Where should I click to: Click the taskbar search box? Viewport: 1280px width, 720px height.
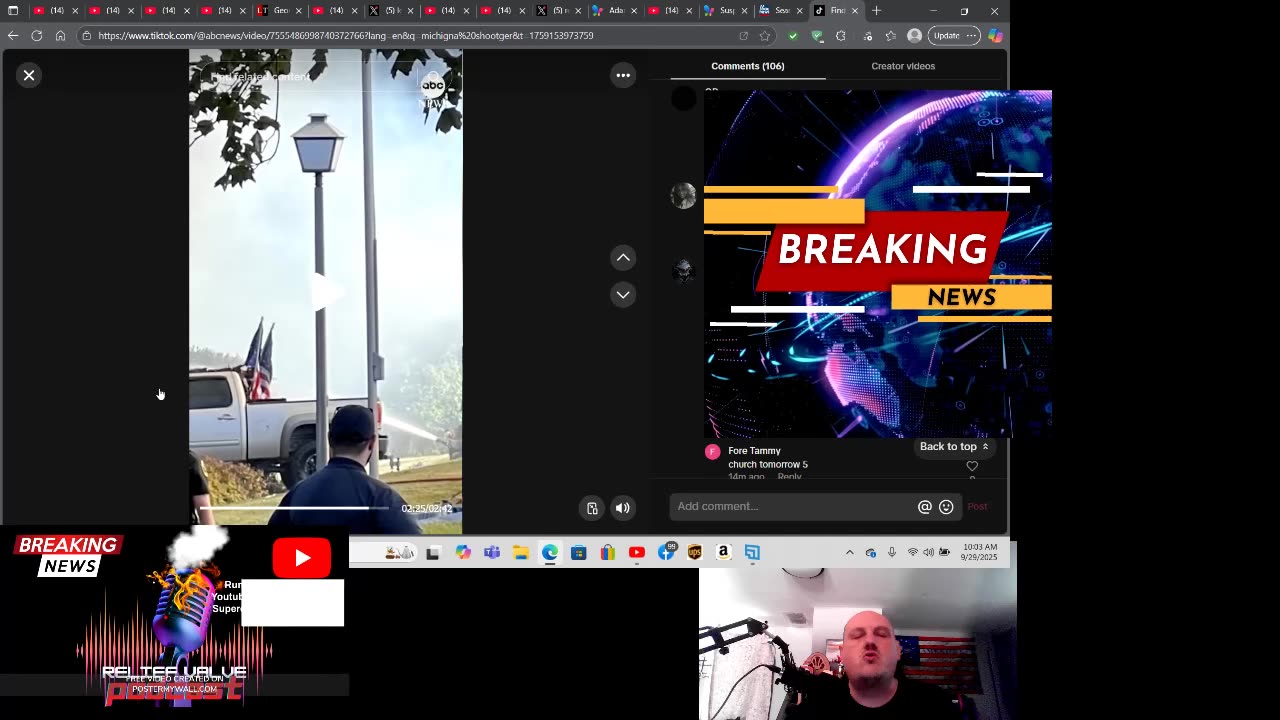tap(383, 553)
